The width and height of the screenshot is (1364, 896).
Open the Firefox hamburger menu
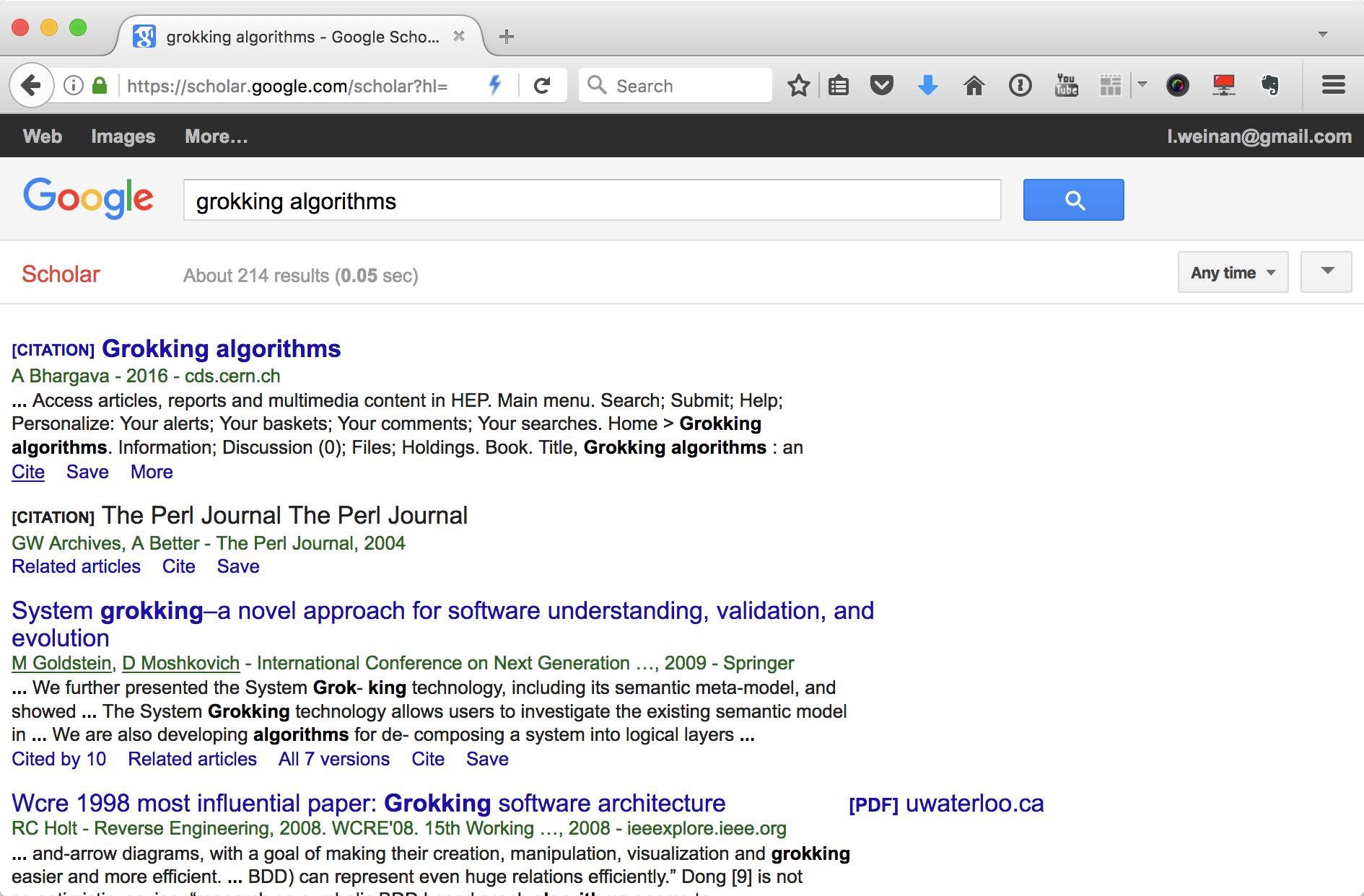coord(1334,86)
